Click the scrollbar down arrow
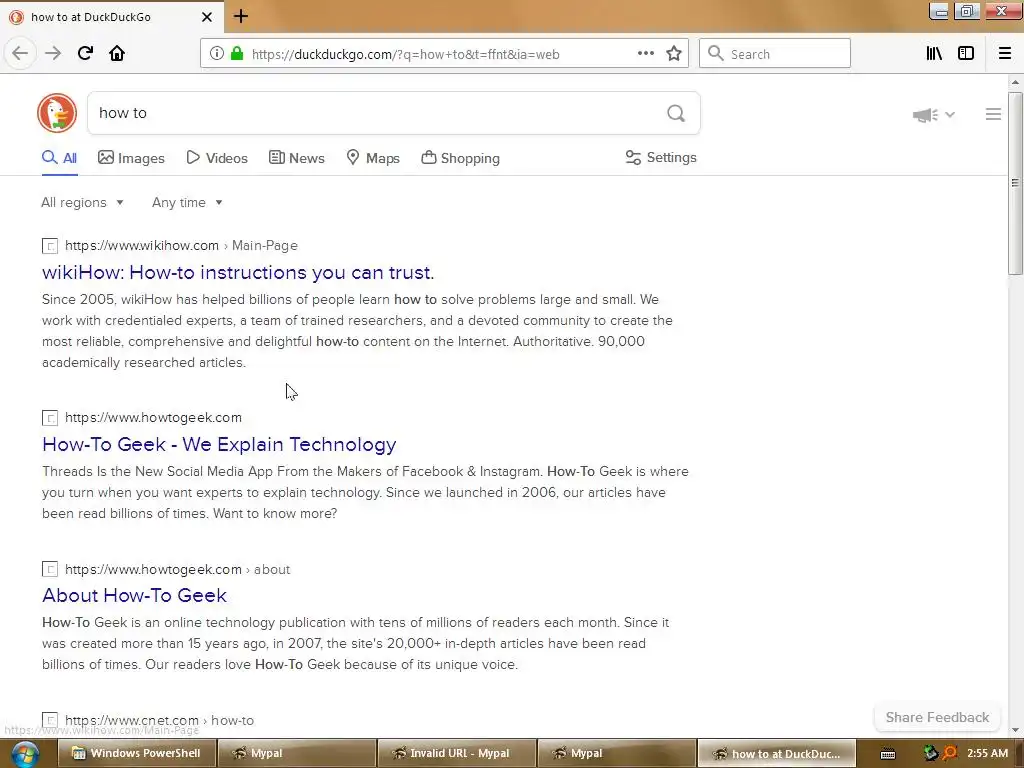Screen dimensions: 1024x768 coord(1015,730)
